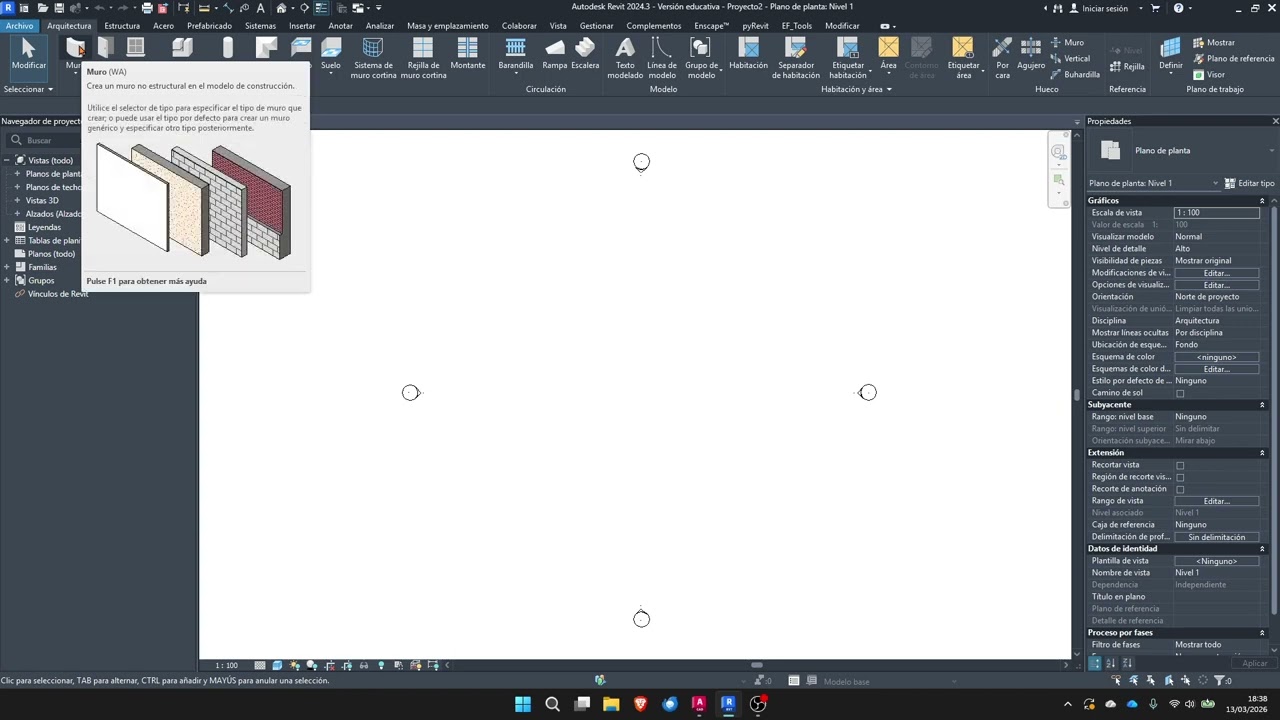1280x720 pixels.
Task: Toggle Región de recorte visible checkbox
Action: click(x=1180, y=477)
